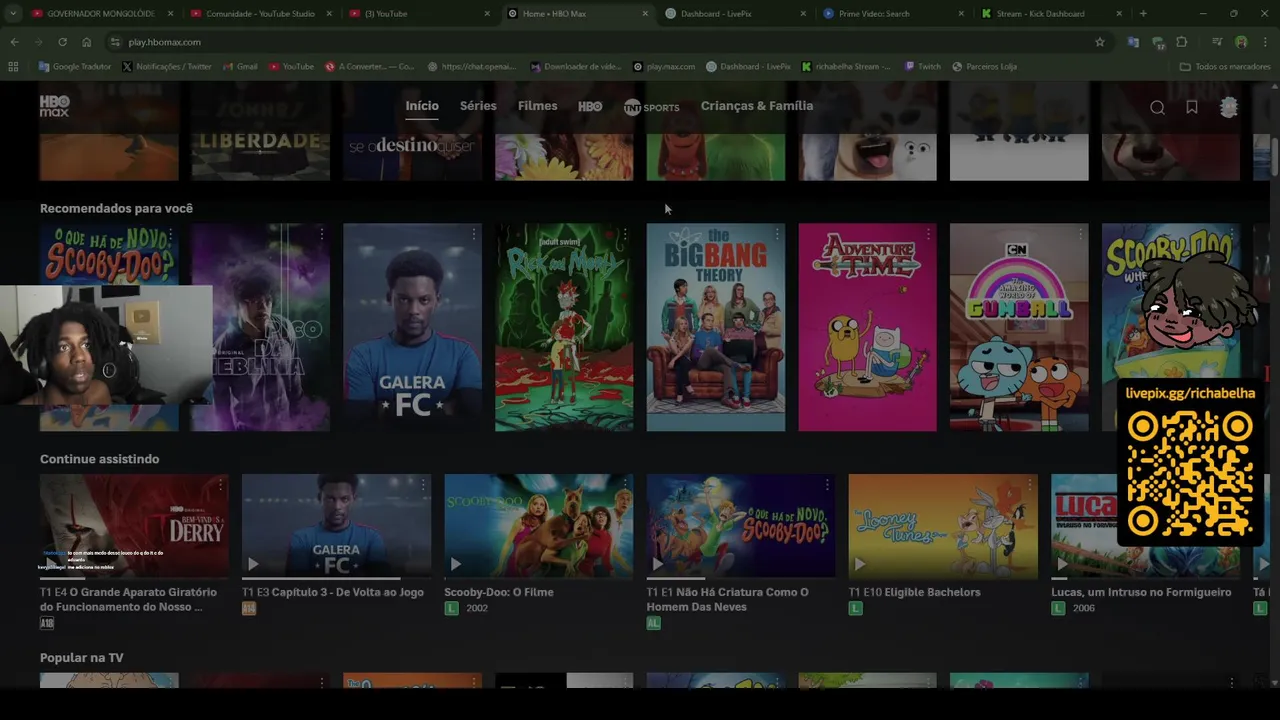Open a new browser tab
The width and height of the screenshot is (1280, 720).
tap(1143, 14)
